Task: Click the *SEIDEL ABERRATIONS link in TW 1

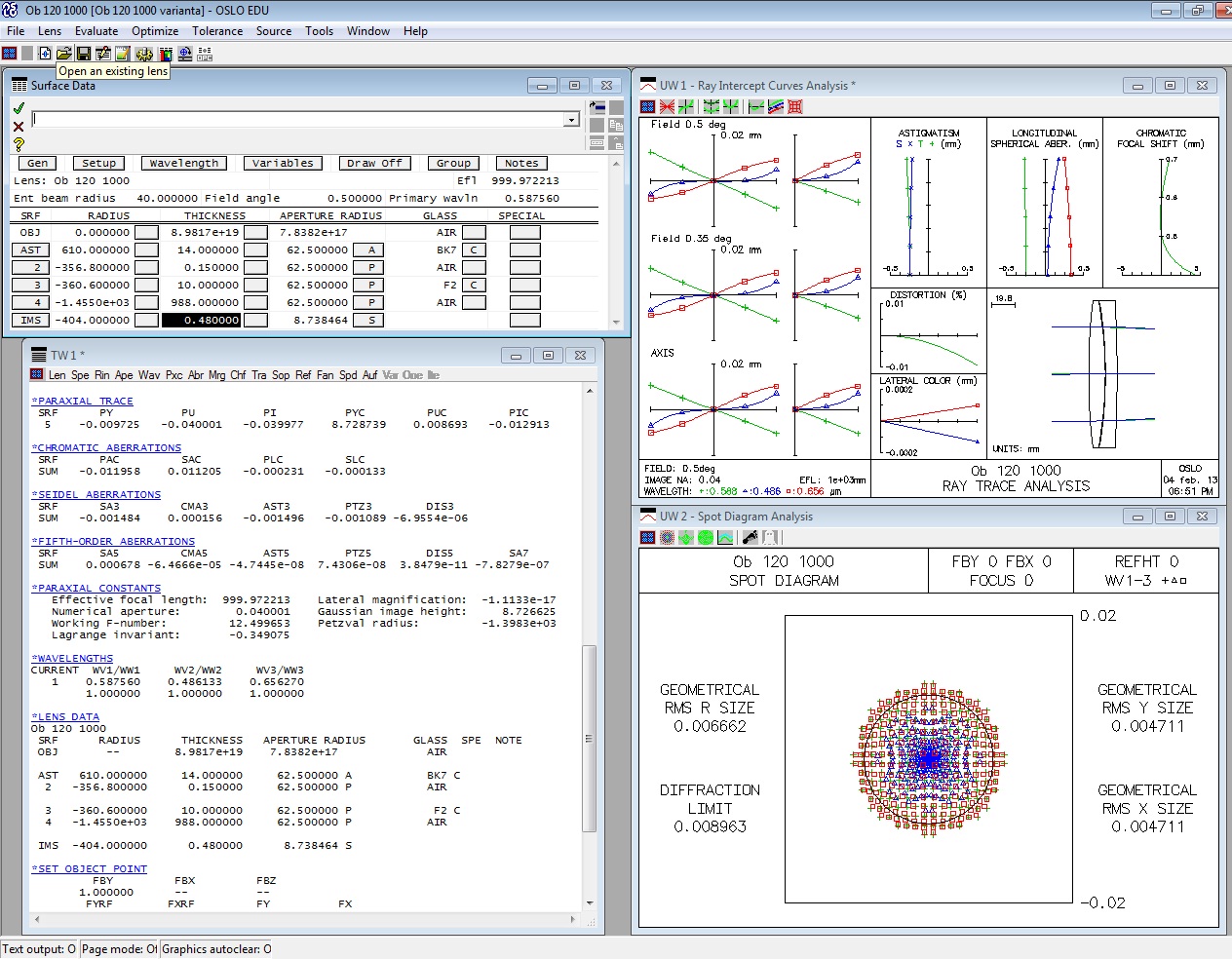Action: 96,494
